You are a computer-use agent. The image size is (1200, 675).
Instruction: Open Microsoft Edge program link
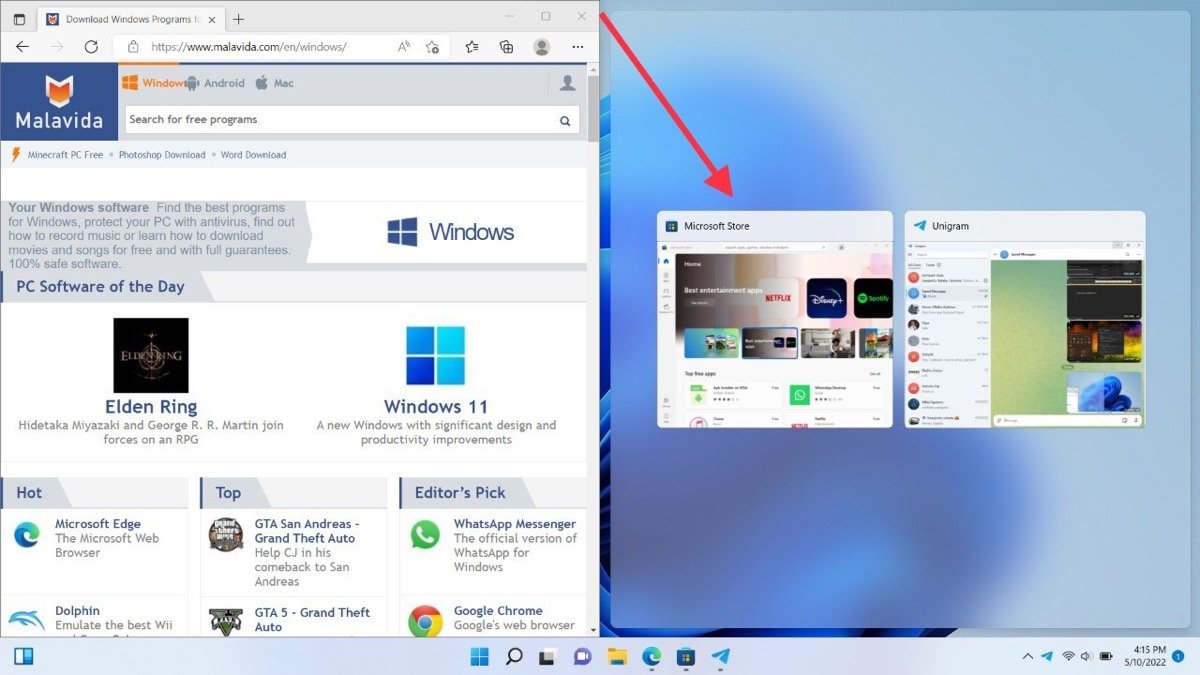98,524
